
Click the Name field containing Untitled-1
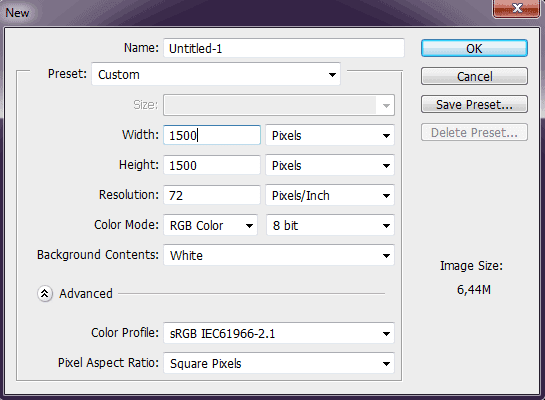click(x=284, y=48)
